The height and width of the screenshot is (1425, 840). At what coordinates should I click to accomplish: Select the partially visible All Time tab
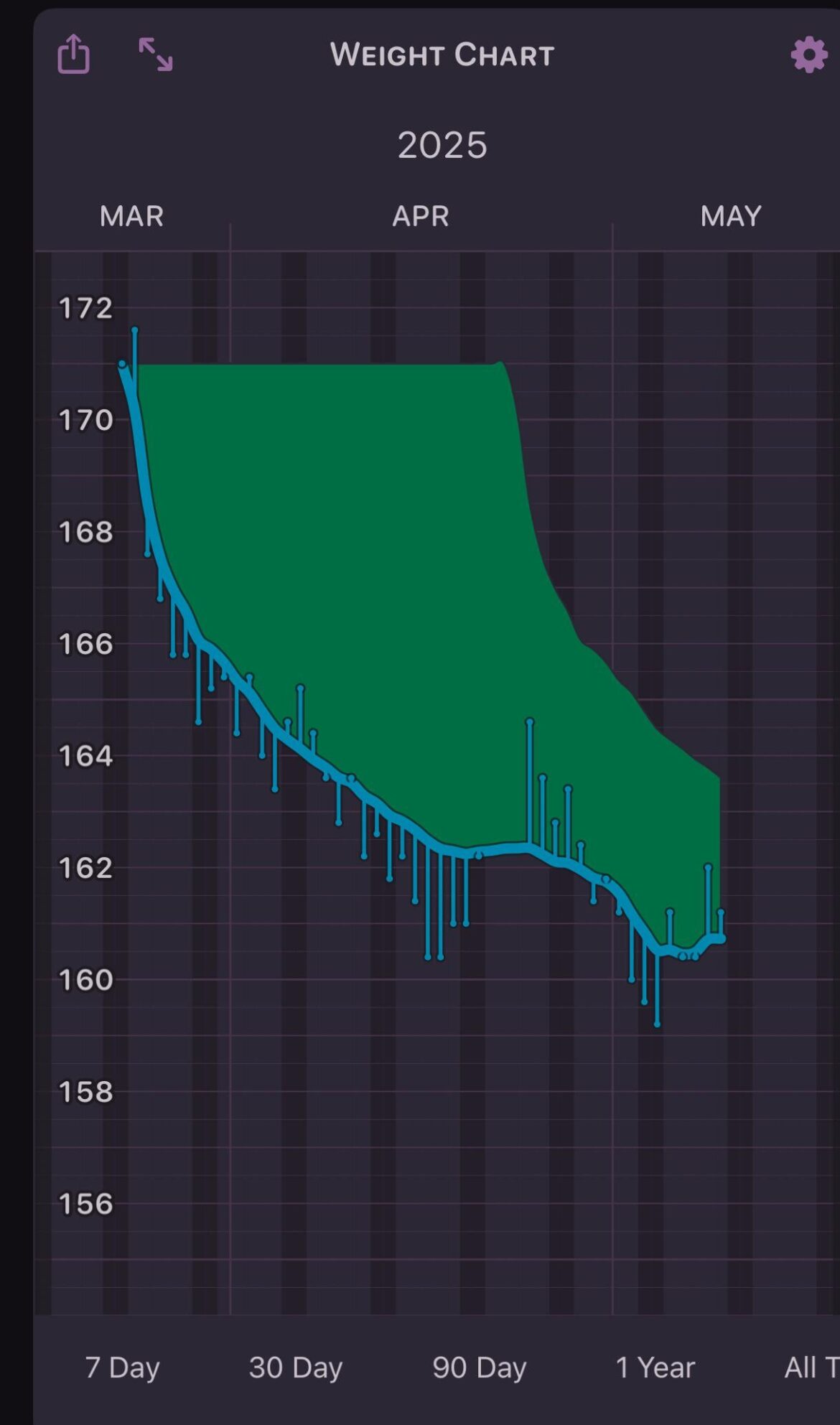click(811, 1368)
